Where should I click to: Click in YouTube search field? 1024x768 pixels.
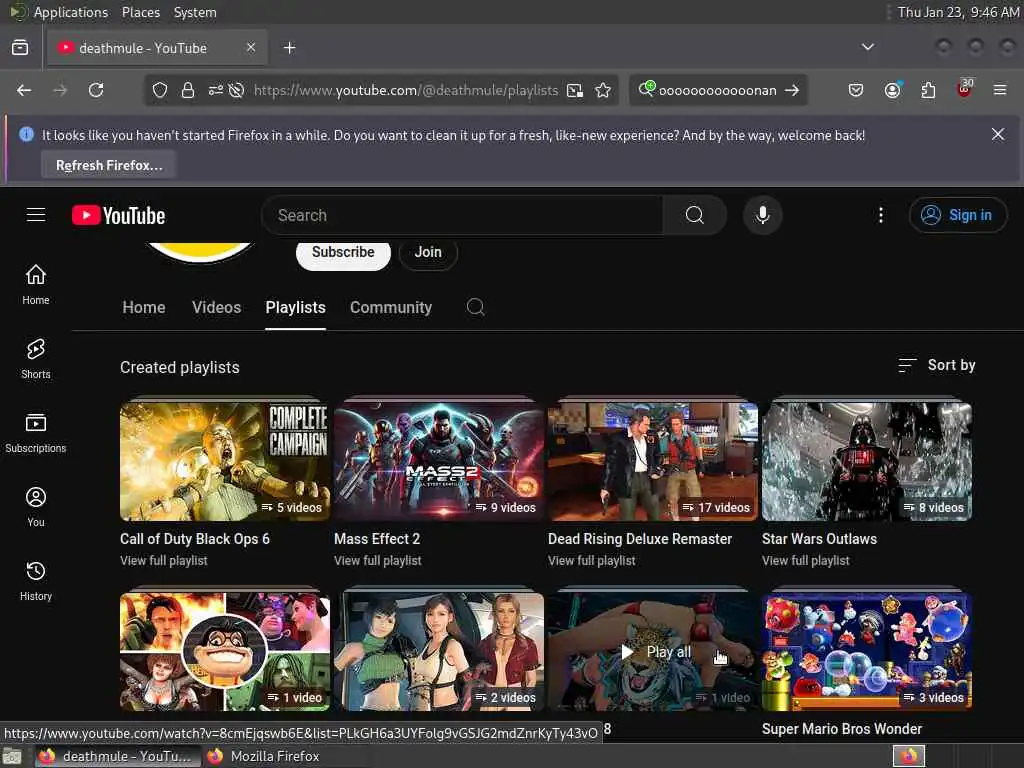click(462, 215)
